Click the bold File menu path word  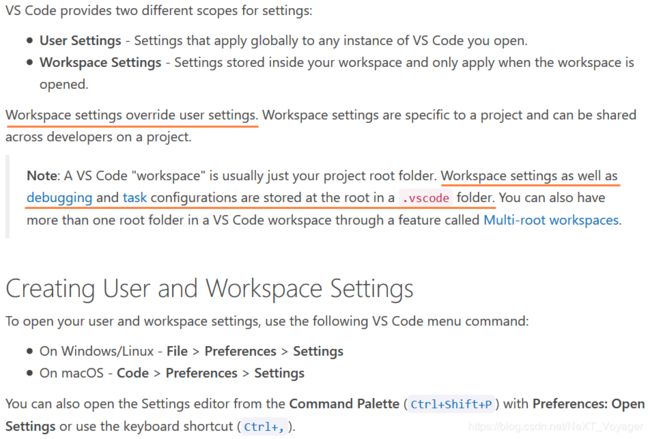tap(177, 351)
